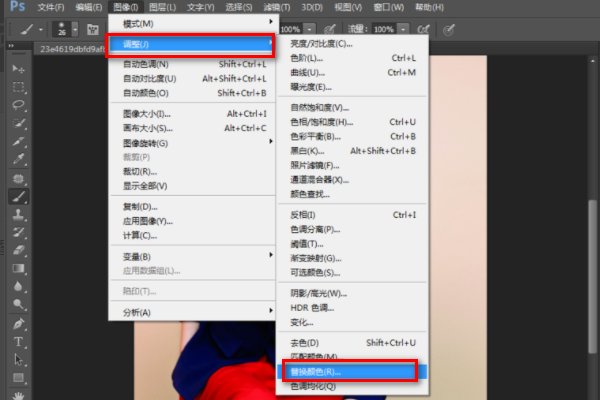
Task: Select the Lasso tool
Action: tap(18, 105)
